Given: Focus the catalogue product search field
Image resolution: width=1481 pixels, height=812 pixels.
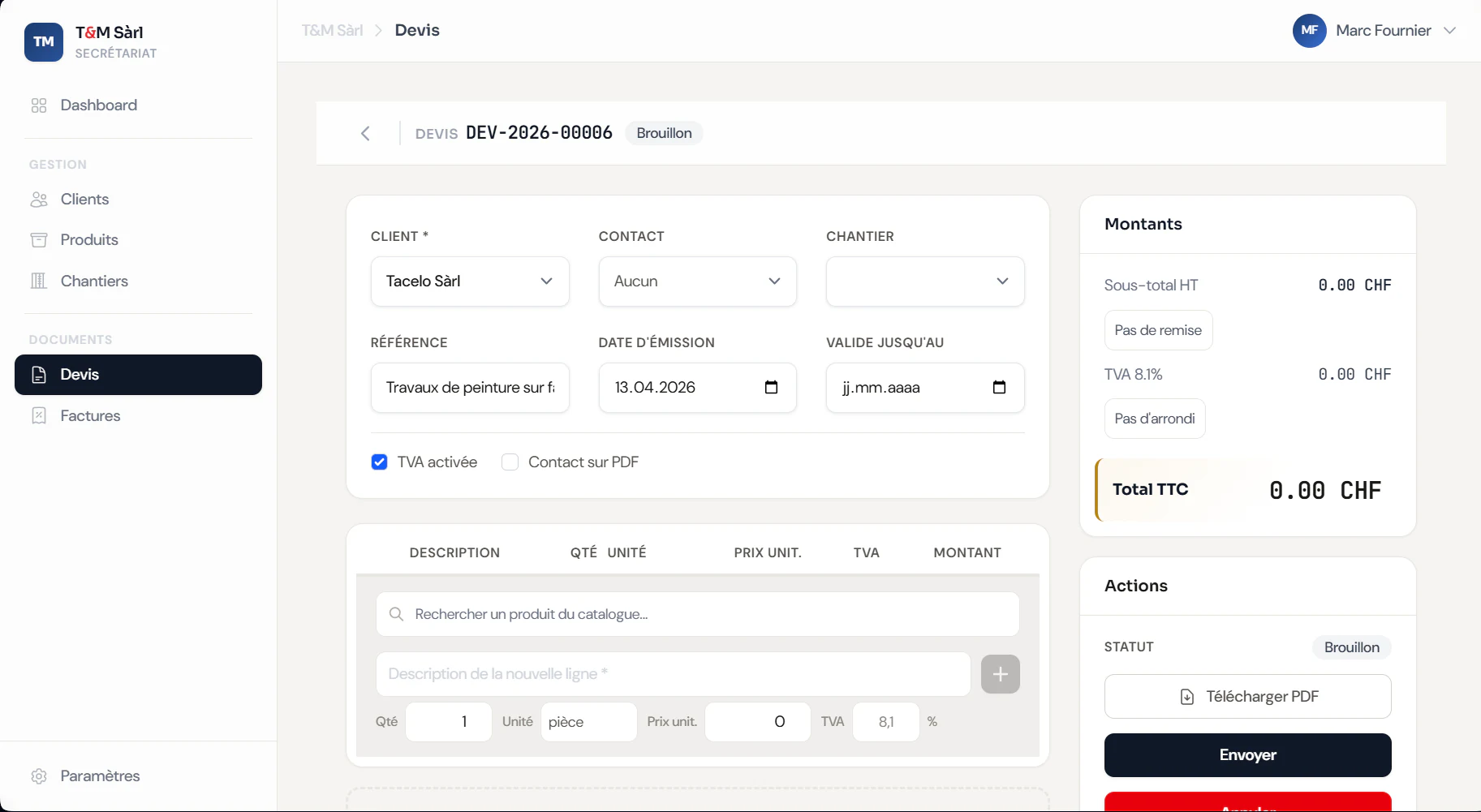Looking at the screenshot, I should point(698,614).
